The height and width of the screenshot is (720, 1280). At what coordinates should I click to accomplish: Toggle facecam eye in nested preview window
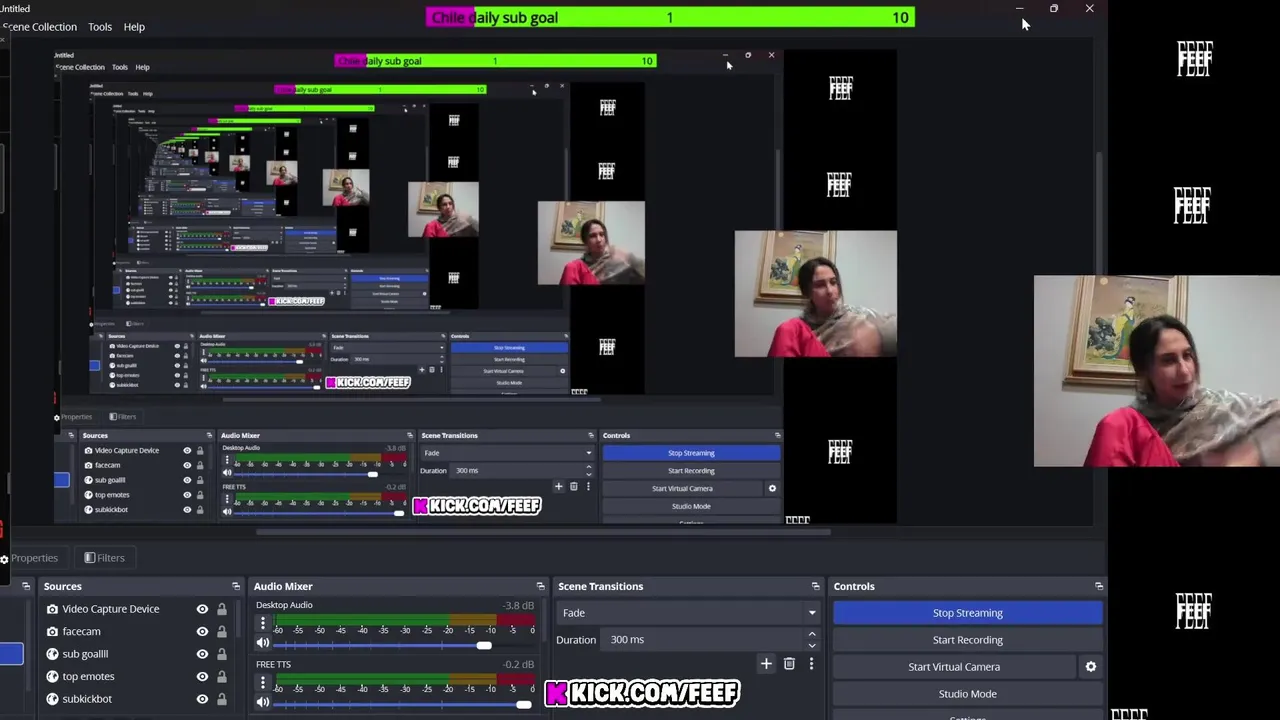coord(187,465)
